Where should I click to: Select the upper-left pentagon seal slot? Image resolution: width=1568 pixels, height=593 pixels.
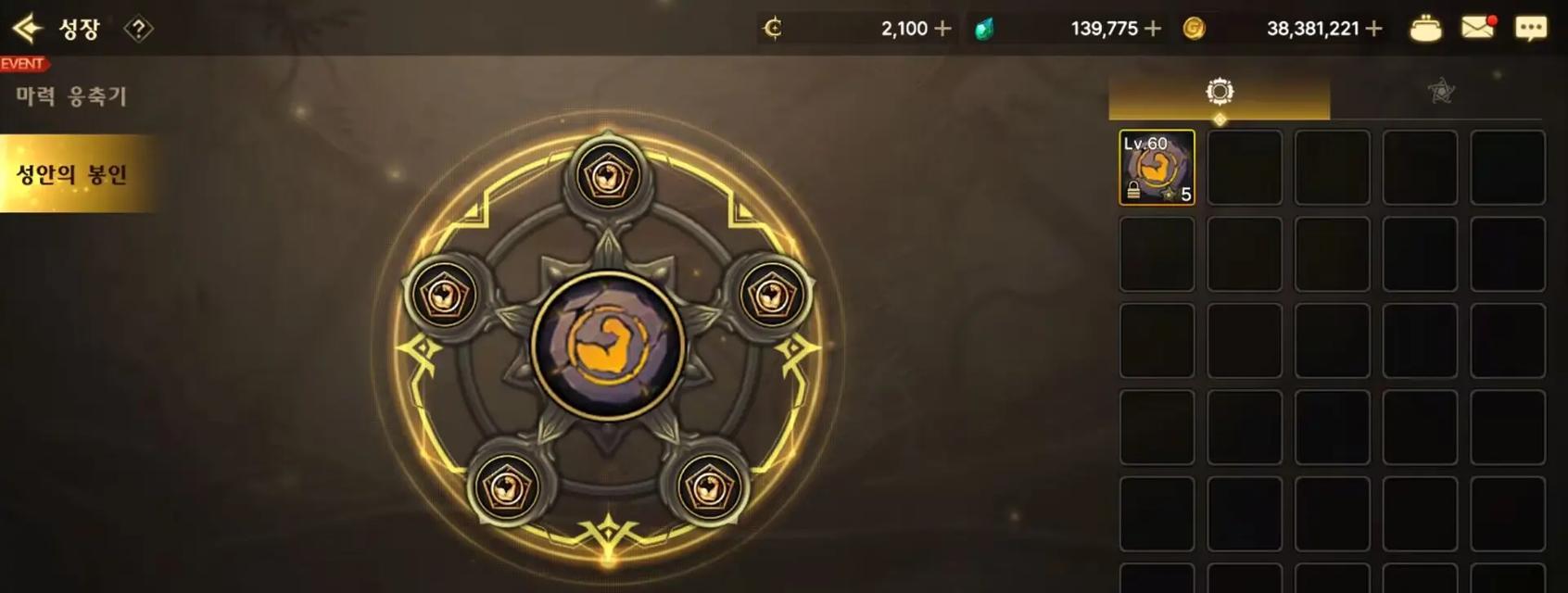pyautogui.click(x=446, y=296)
